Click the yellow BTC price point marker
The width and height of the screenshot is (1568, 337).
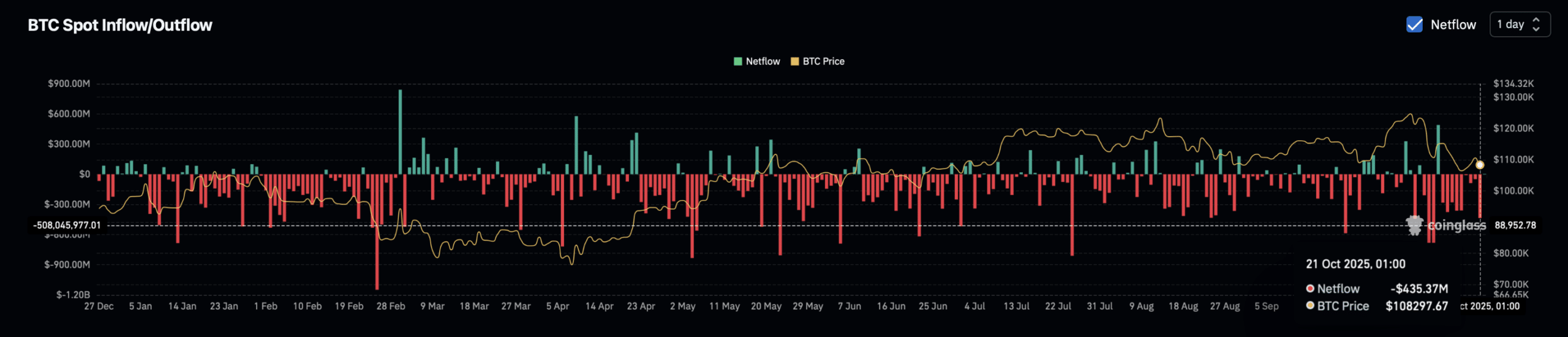(x=1480, y=165)
